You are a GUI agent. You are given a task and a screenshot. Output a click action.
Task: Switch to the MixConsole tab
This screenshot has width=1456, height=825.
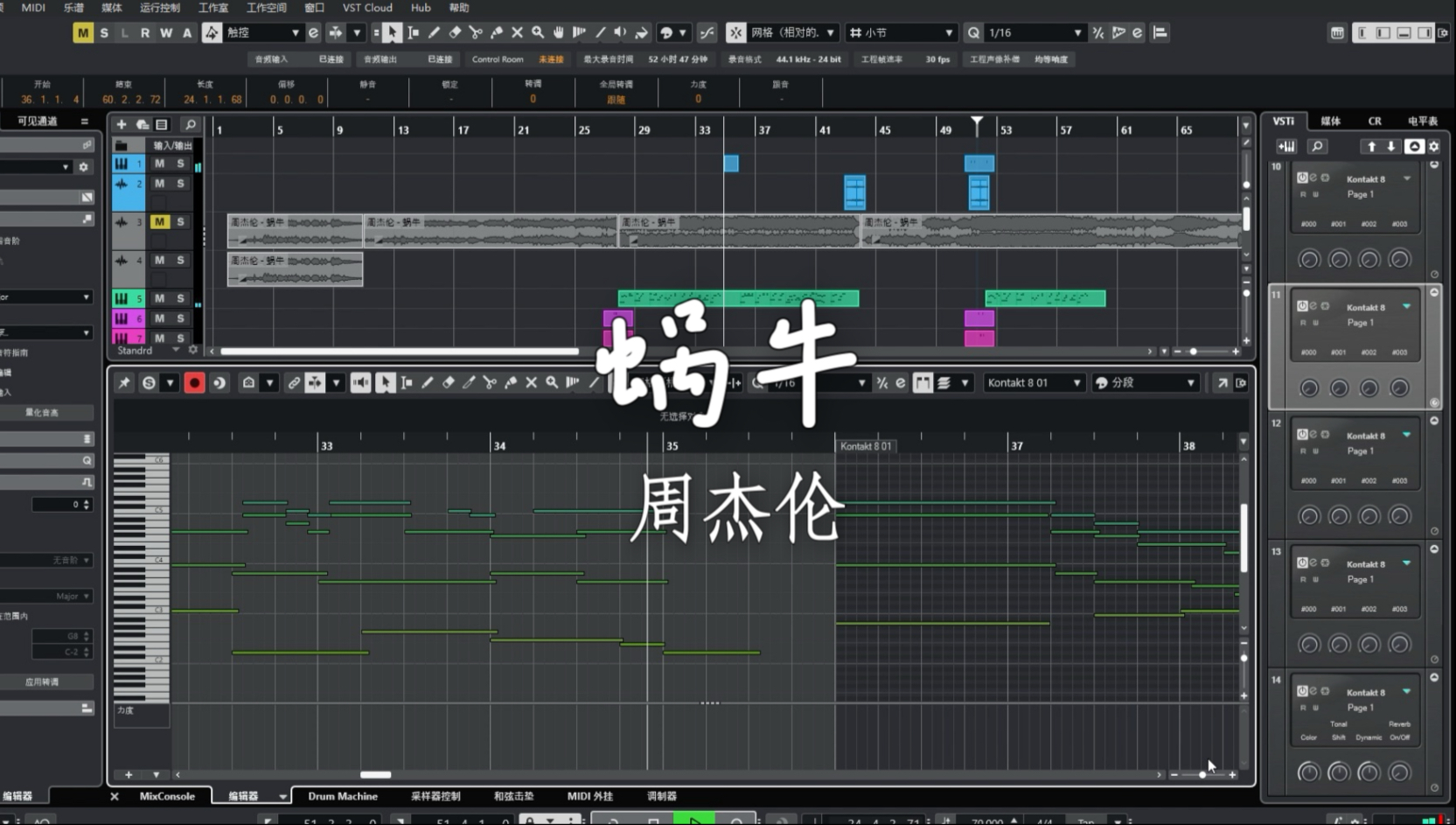point(167,797)
